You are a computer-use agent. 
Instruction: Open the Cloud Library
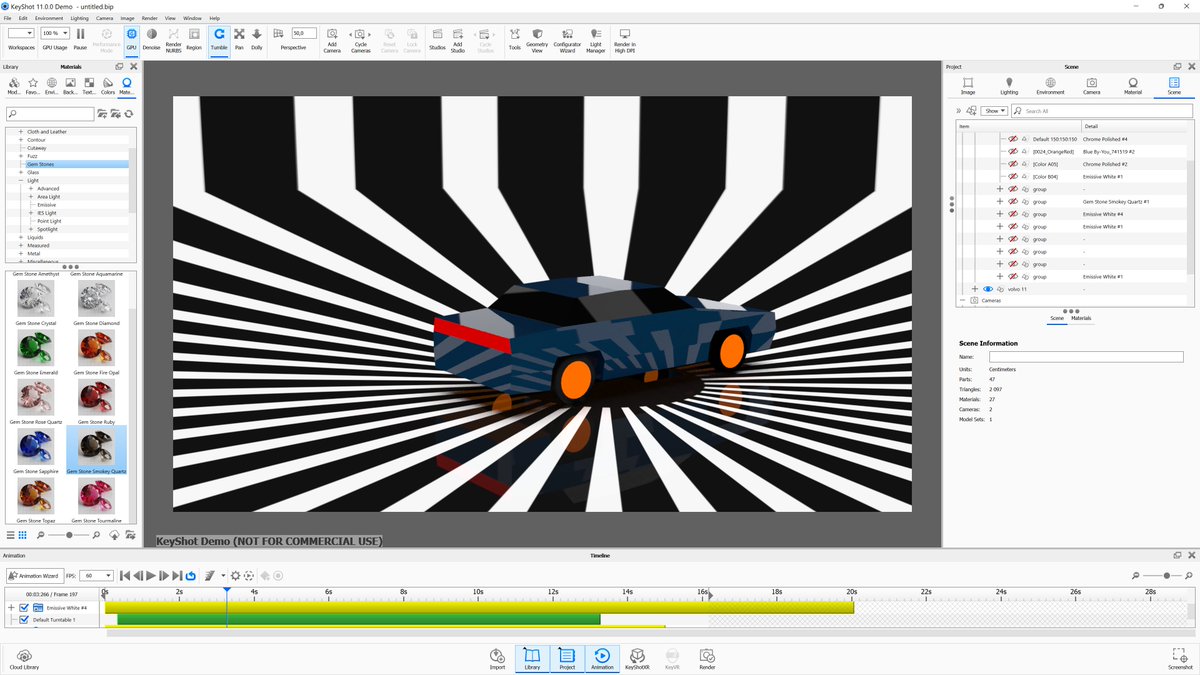(24, 658)
